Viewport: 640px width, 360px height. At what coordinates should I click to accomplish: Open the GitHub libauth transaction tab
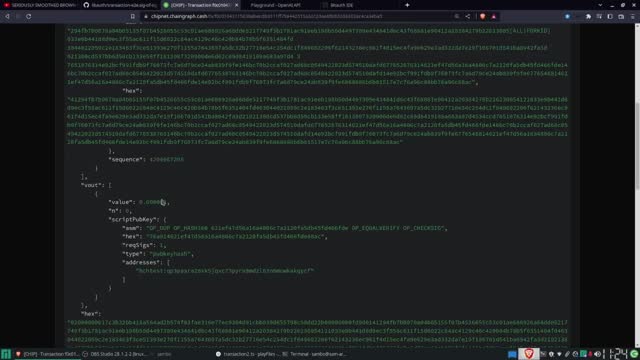[120, 5]
